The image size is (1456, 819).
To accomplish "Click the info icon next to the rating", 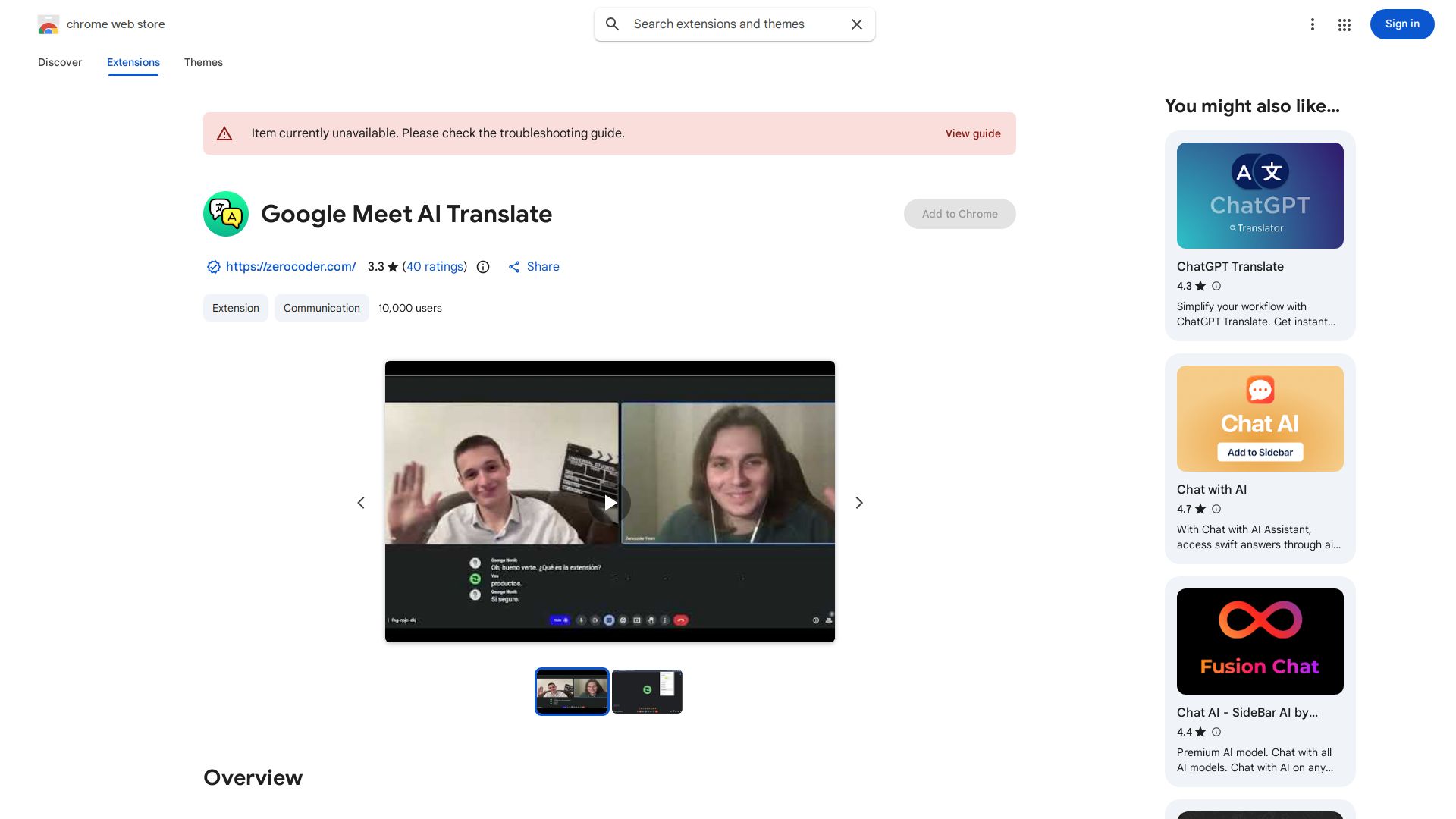I will point(483,267).
